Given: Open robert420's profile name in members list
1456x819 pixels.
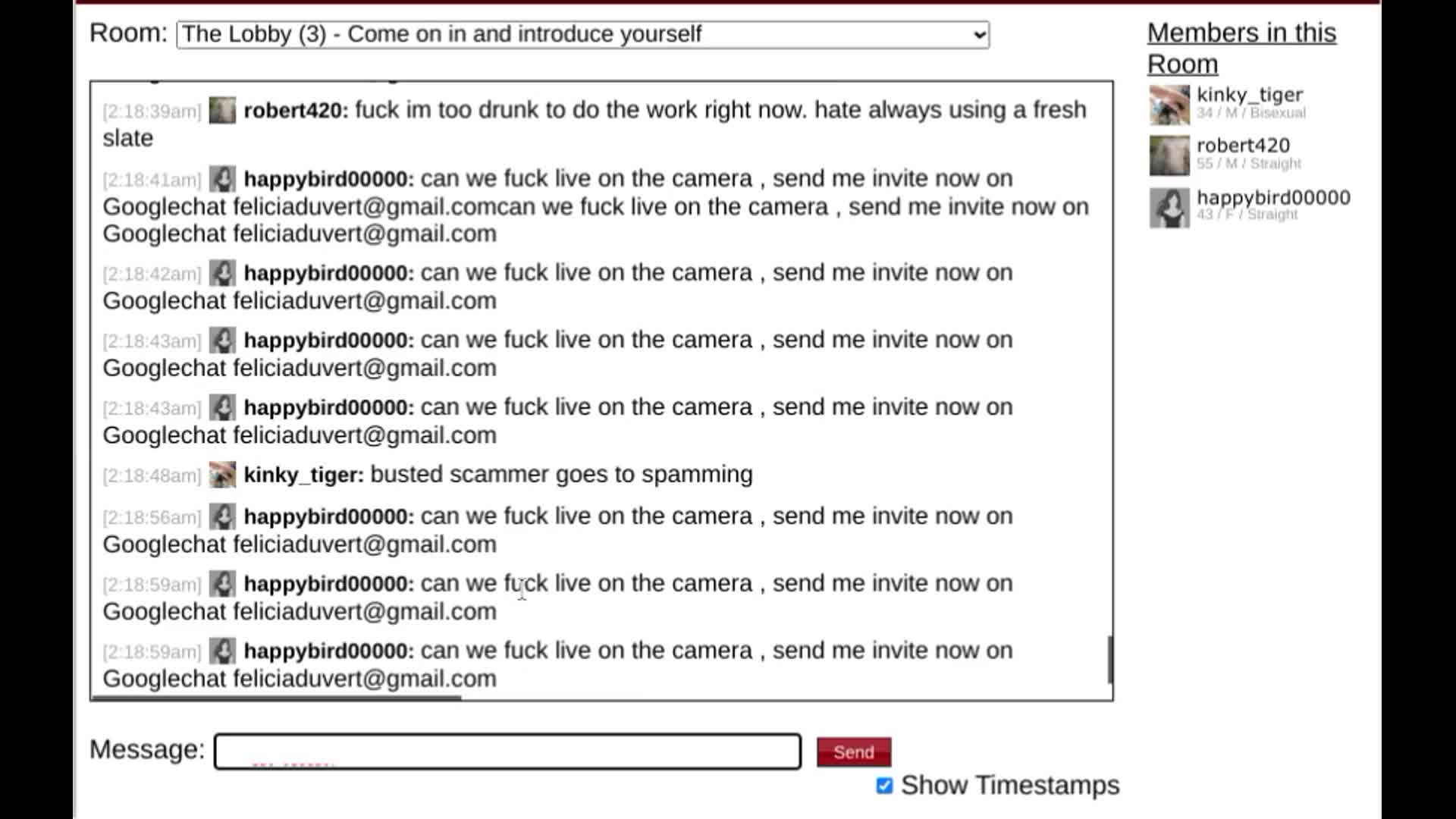Looking at the screenshot, I should click(1242, 146).
